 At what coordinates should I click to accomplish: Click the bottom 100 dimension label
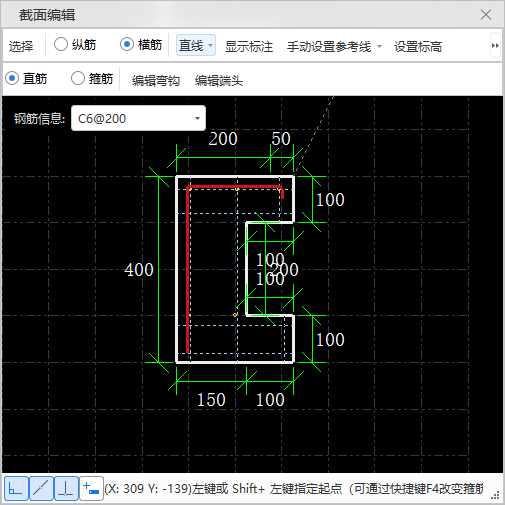(270, 399)
